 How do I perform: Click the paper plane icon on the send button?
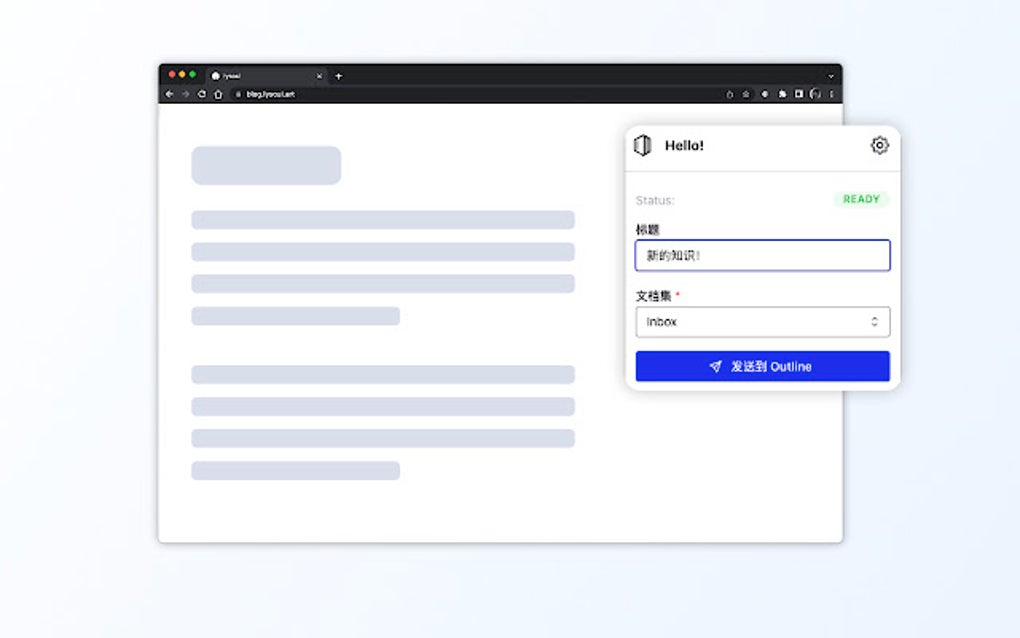click(x=714, y=366)
